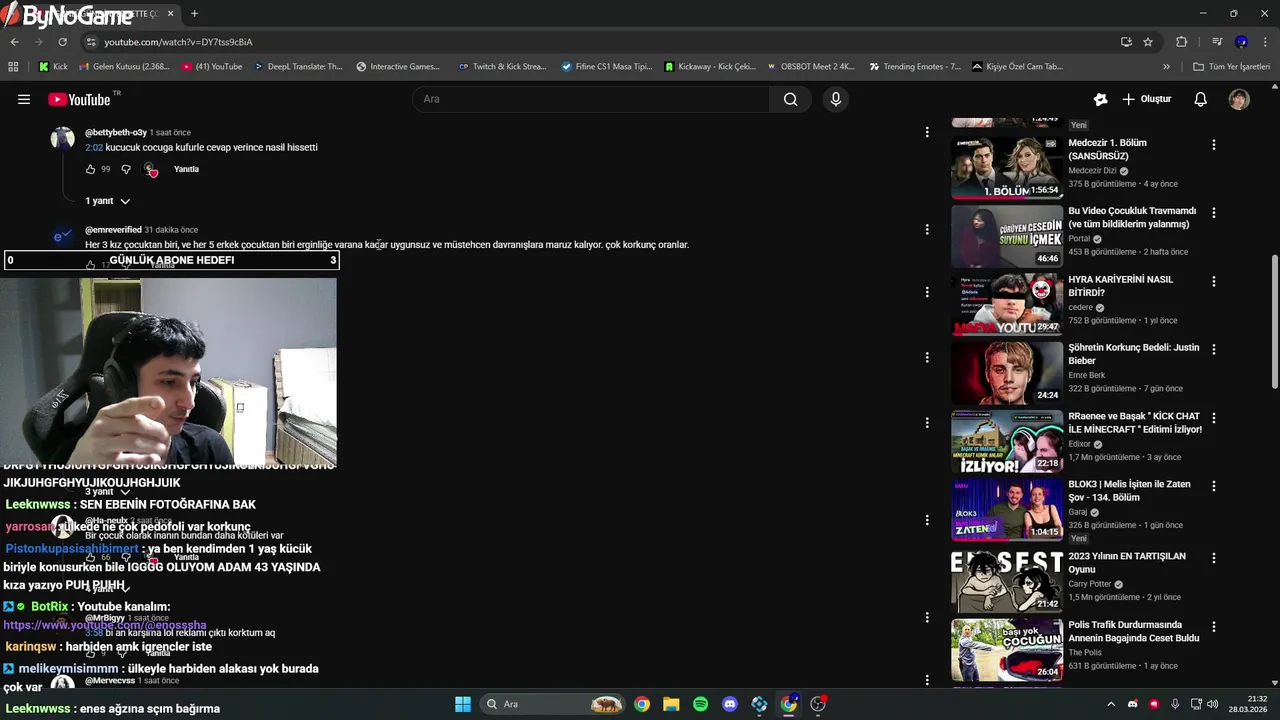The height and width of the screenshot is (720, 1280).
Task: Open the 'BLOK3 | Melis İşiten' video title
Action: (1130, 491)
